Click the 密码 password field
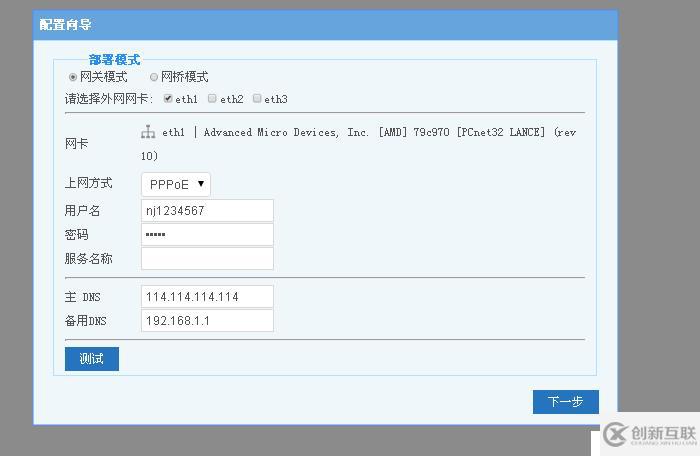 [207, 234]
